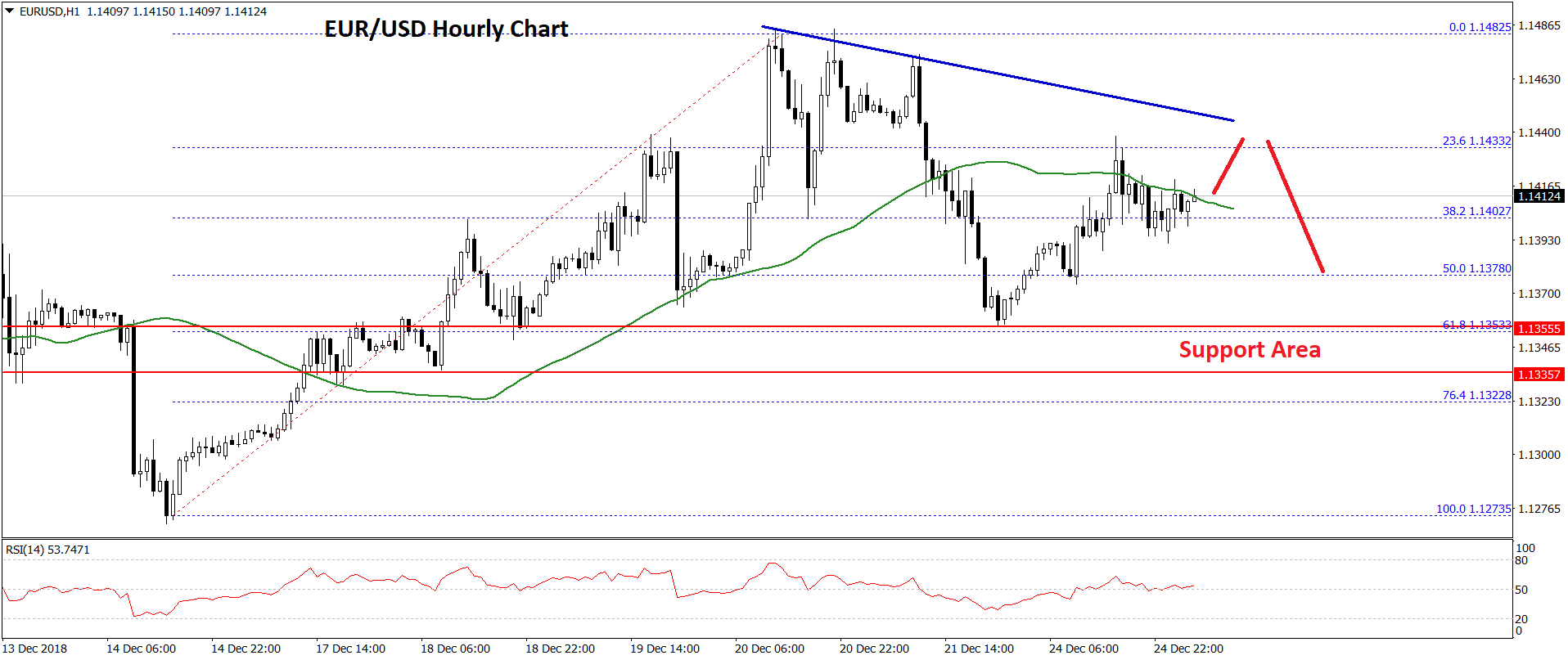Select the blue descending trend line
Image resolution: width=1568 pixels, height=660 pixels.
[x=998, y=74]
